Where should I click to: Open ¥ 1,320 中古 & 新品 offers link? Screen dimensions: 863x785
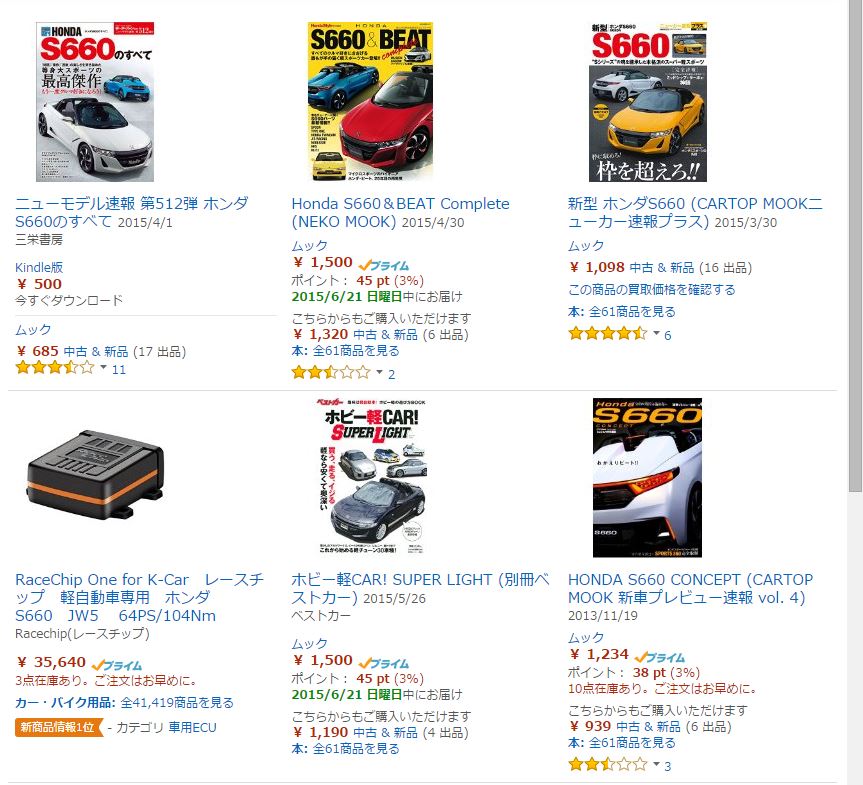380,334
